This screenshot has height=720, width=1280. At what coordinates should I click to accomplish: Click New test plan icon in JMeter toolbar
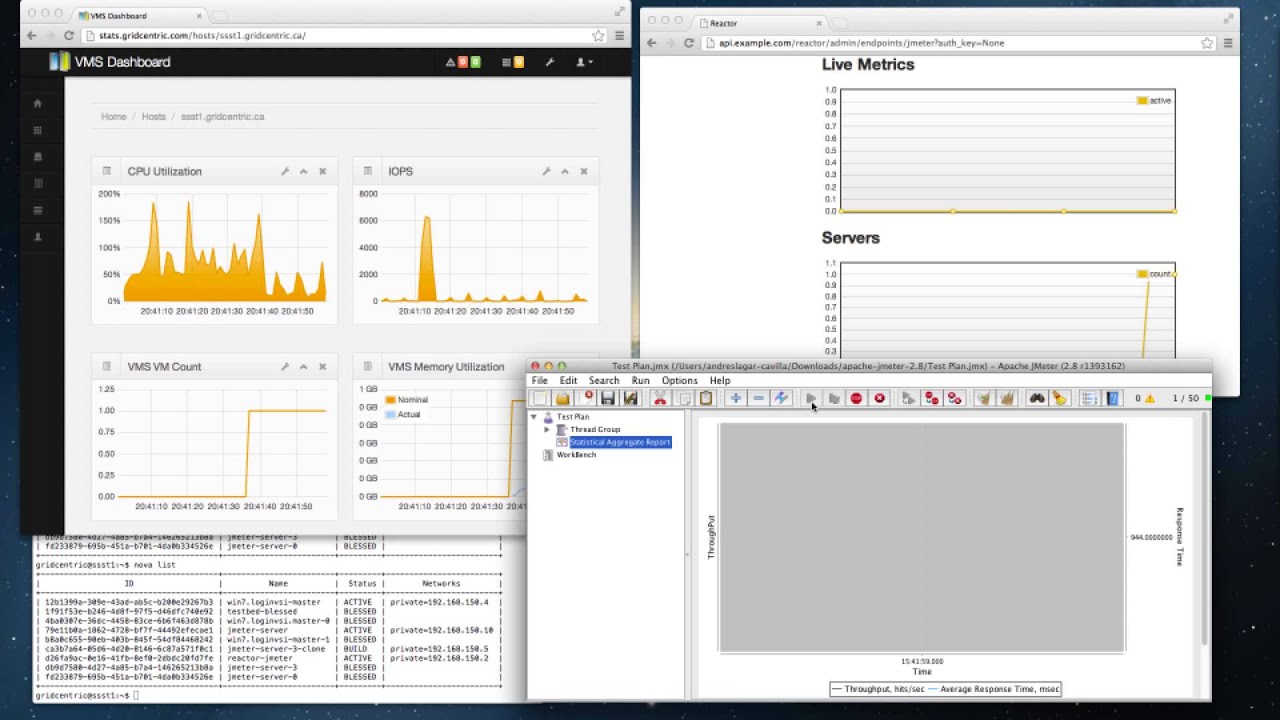point(539,398)
